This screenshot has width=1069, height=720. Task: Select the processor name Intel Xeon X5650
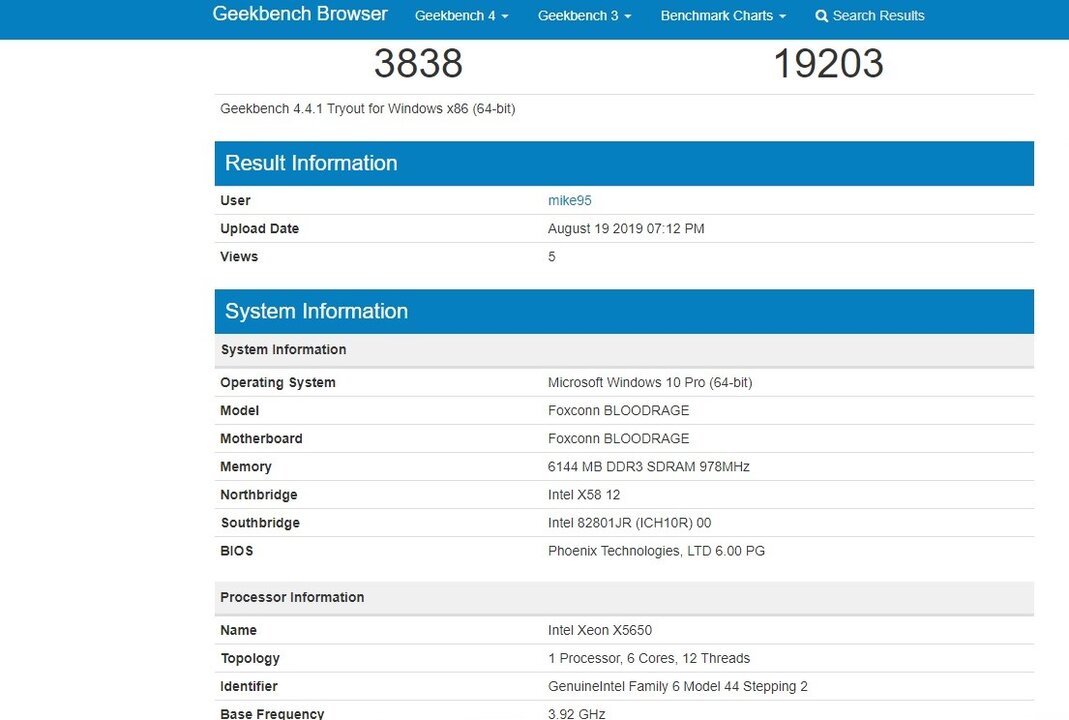pyautogui.click(x=600, y=630)
